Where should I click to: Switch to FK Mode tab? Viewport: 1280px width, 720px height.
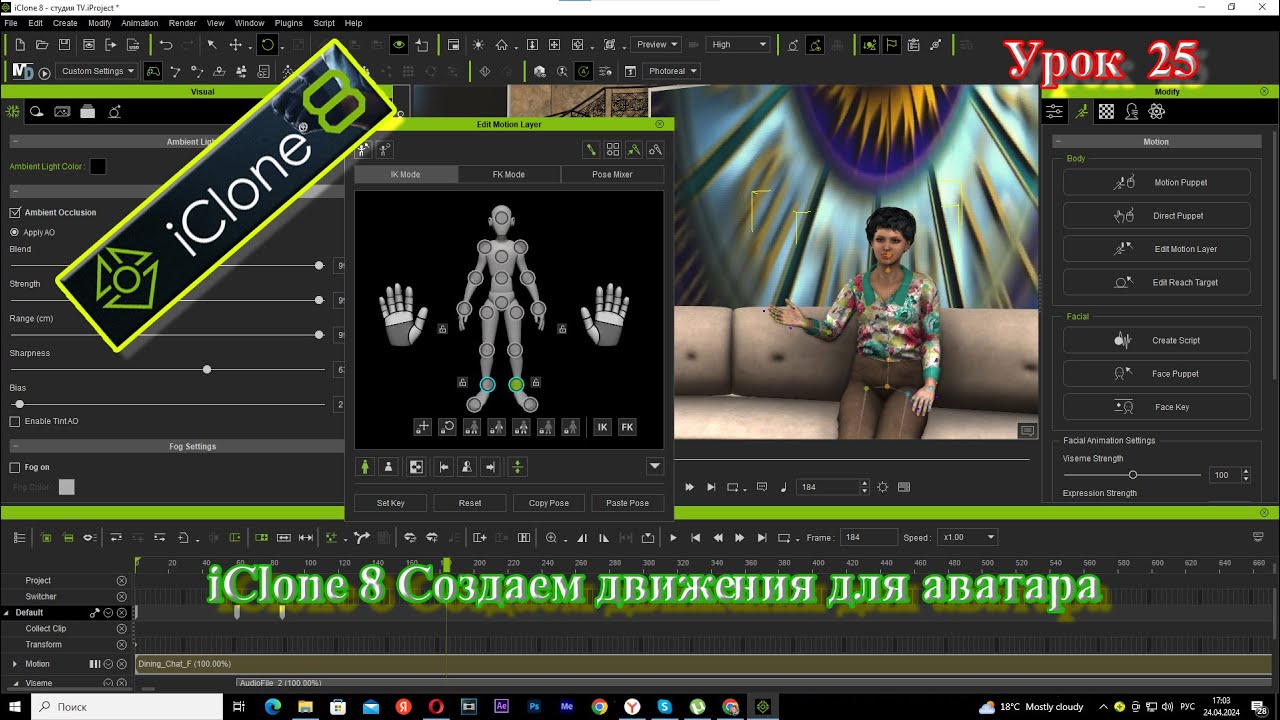[509, 174]
